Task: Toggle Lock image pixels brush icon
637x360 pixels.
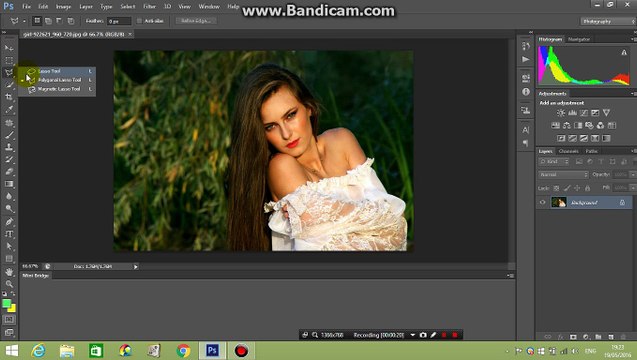Action: tap(567, 188)
